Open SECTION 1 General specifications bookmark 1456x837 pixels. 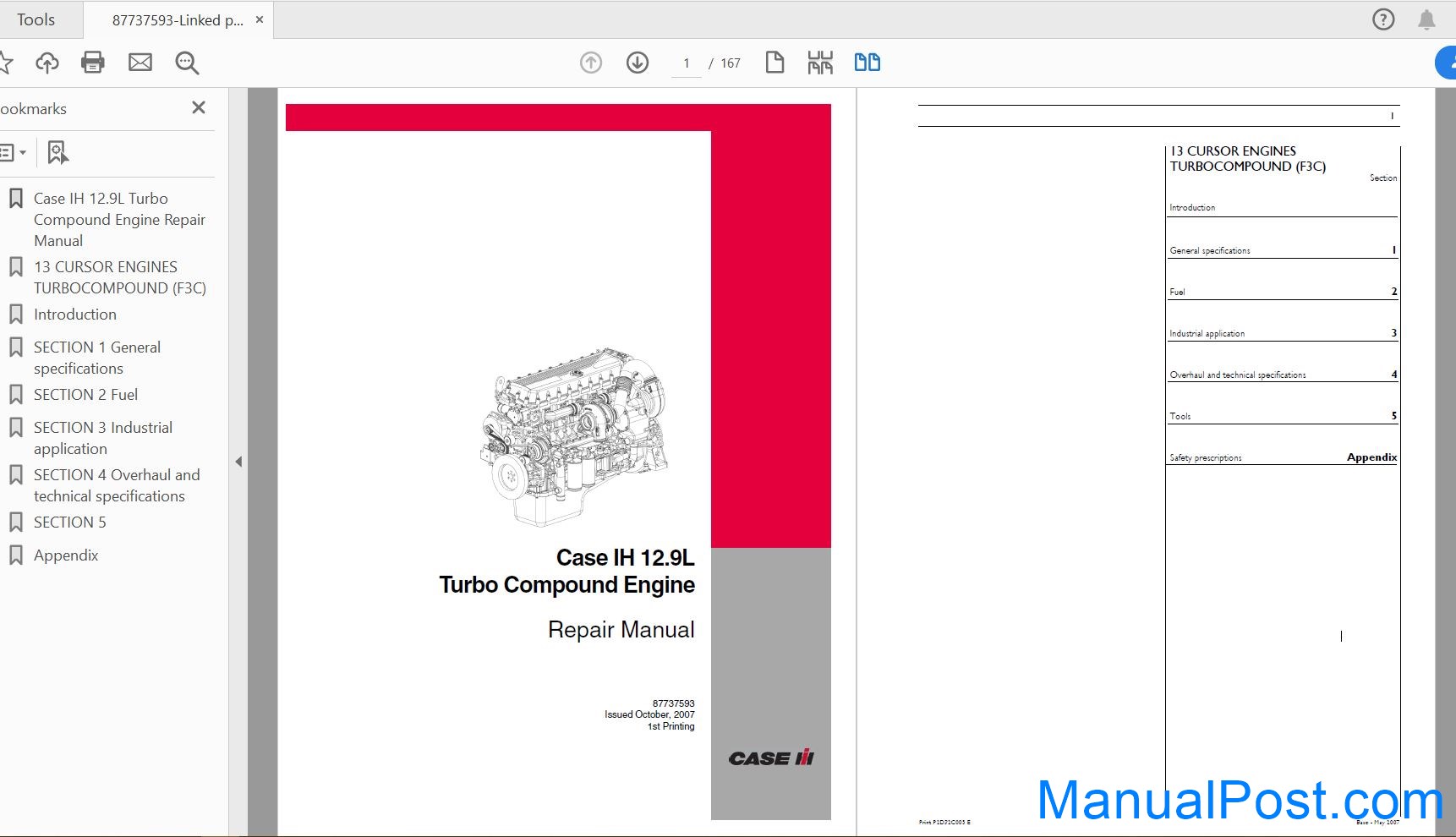(x=97, y=358)
